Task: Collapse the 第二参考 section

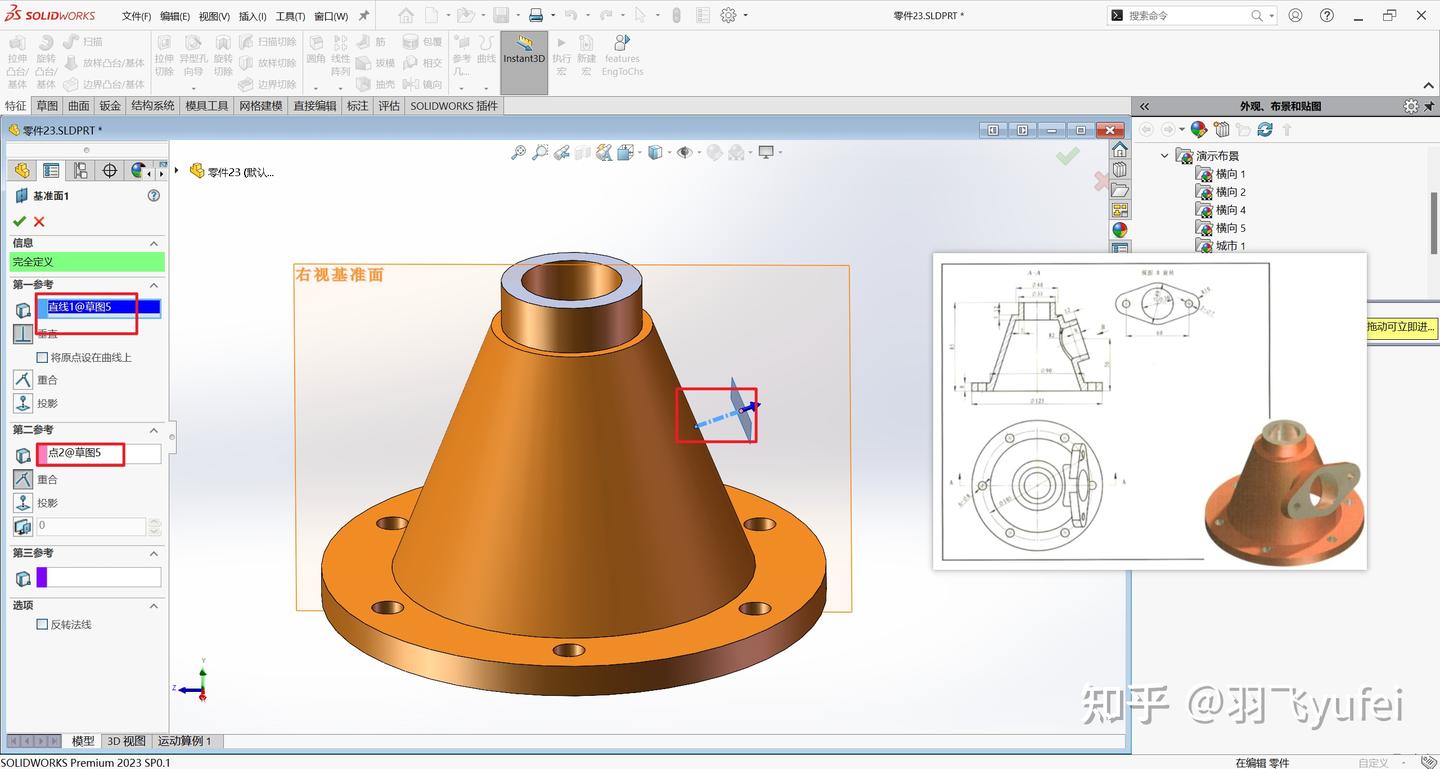Action: point(154,430)
